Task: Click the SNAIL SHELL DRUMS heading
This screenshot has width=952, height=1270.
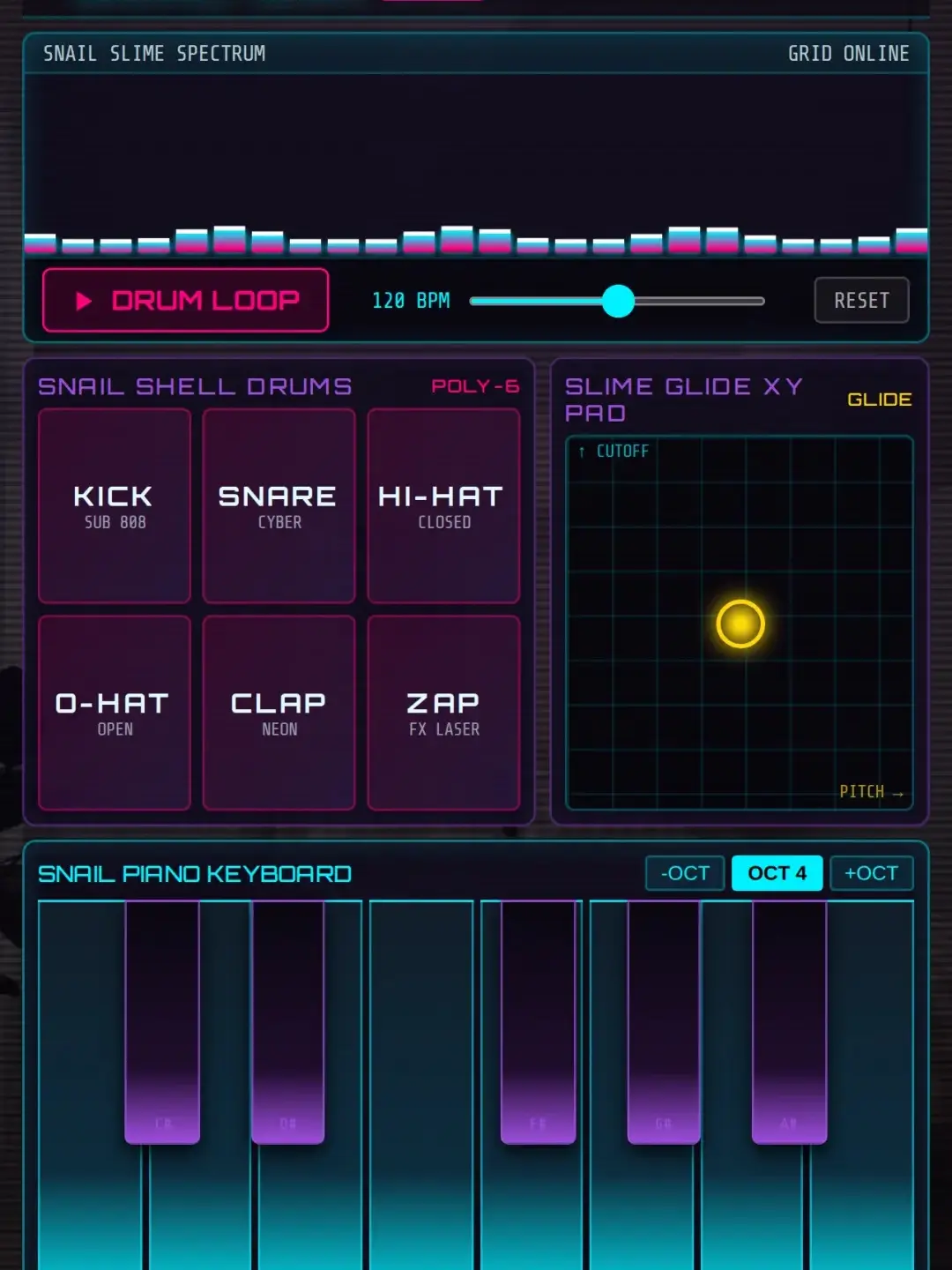Action: coord(195,386)
